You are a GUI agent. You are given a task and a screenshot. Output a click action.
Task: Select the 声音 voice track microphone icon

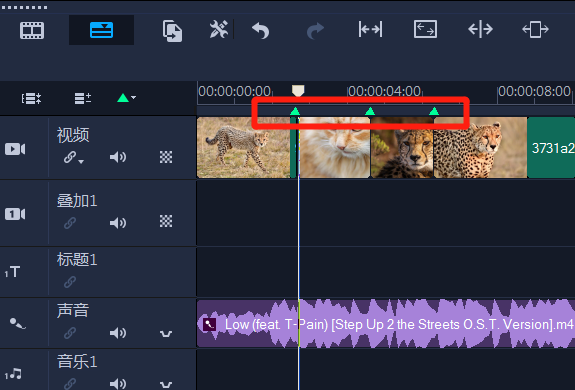click(x=17, y=324)
